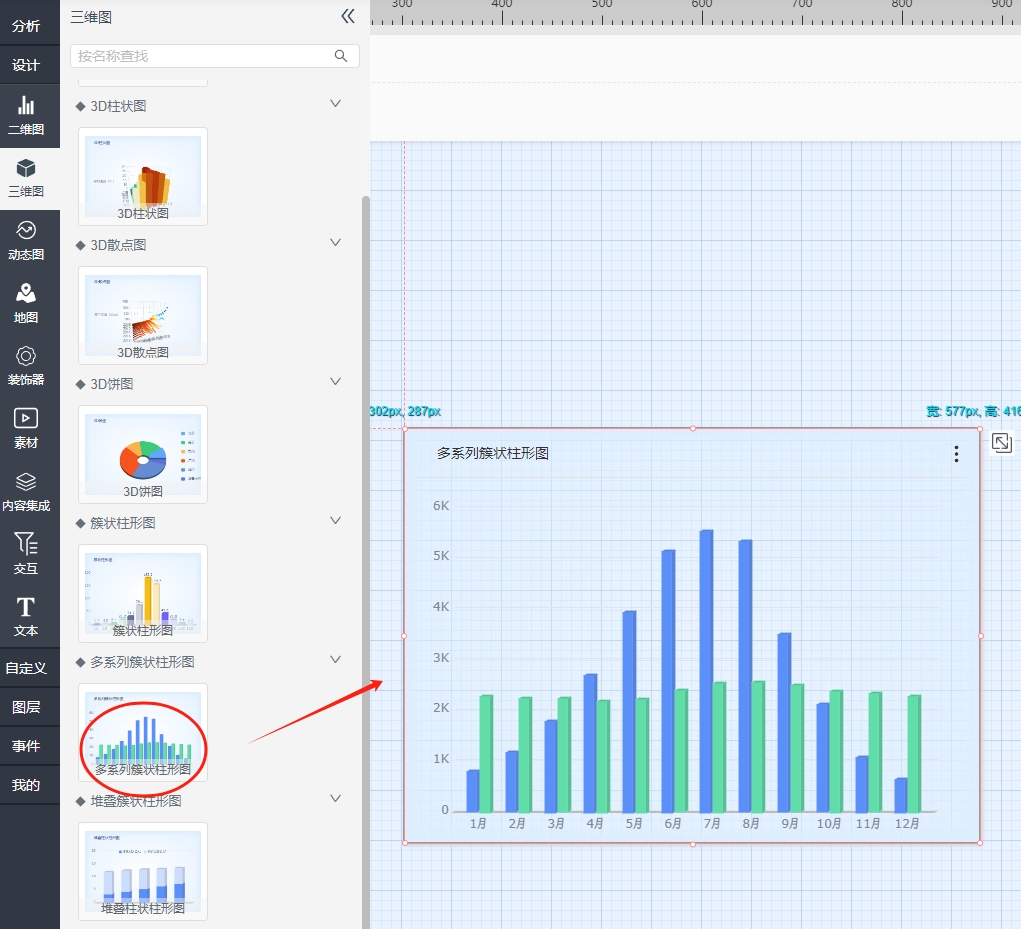Click the expand icon beside the chart
This screenshot has width=1021, height=929.
[x=1001, y=443]
